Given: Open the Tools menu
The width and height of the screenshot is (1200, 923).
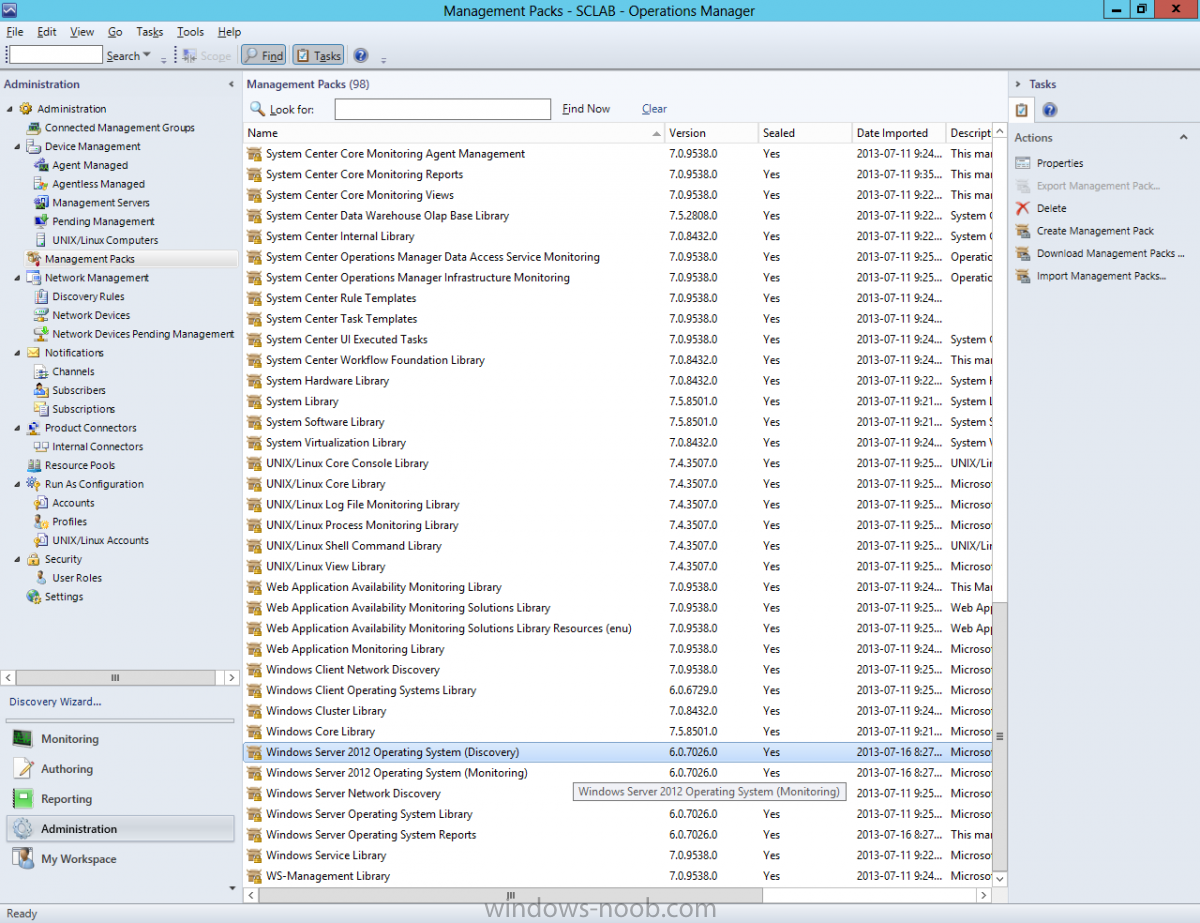Looking at the screenshot, I should [x=190, y=32].
